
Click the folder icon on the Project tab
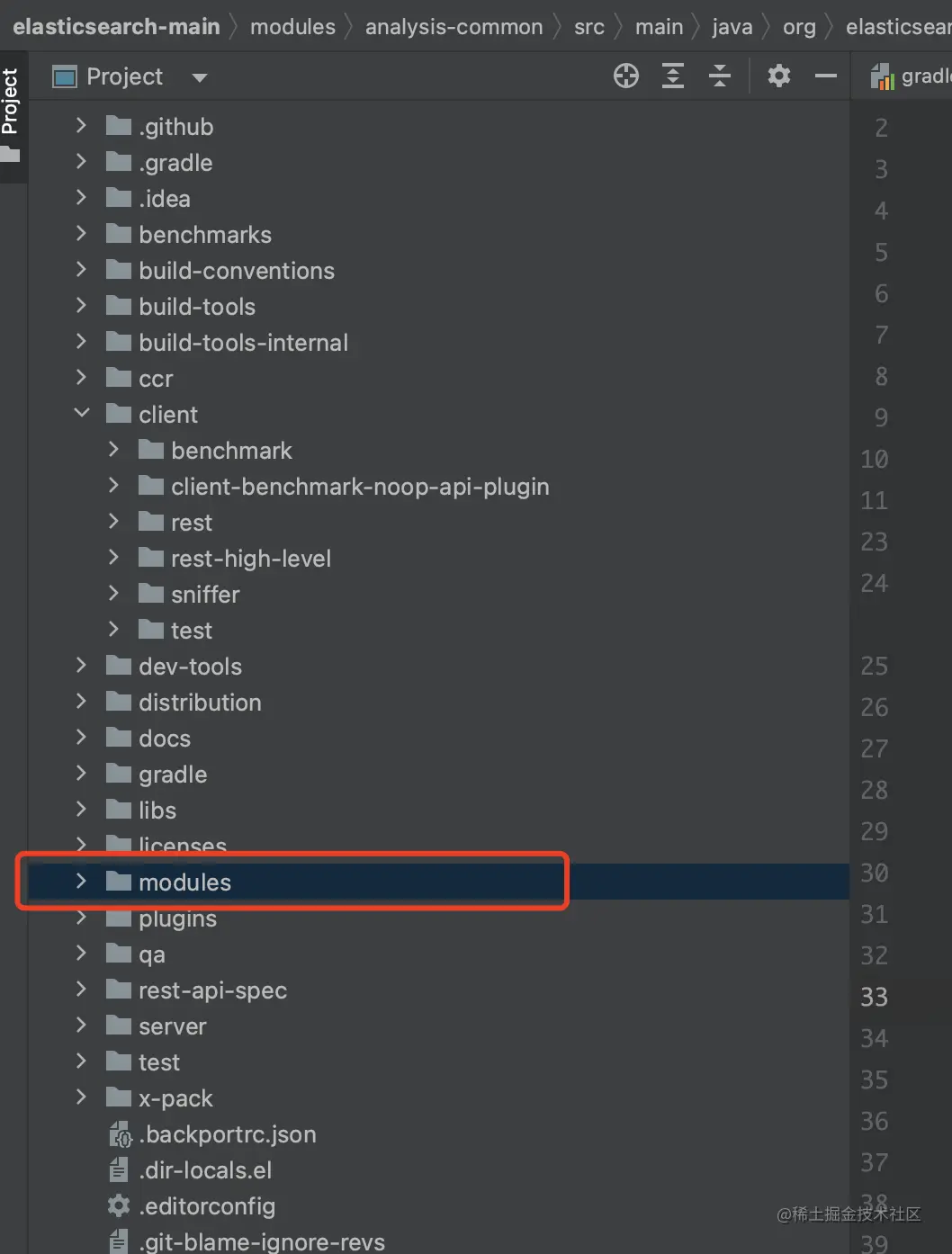click(63, 76)
